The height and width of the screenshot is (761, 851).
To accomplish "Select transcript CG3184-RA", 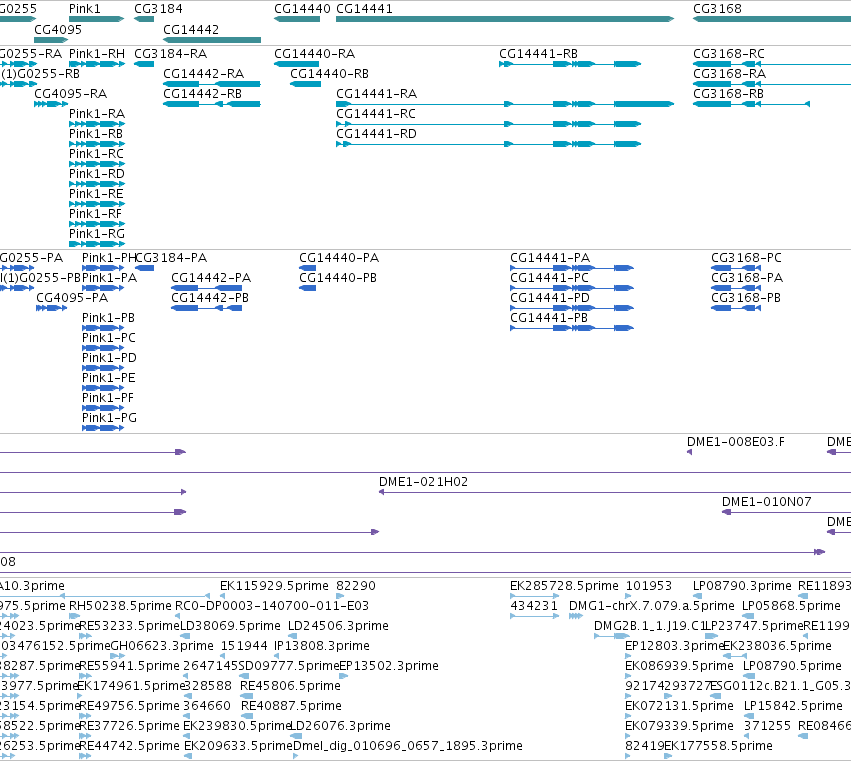I will 144,64.
